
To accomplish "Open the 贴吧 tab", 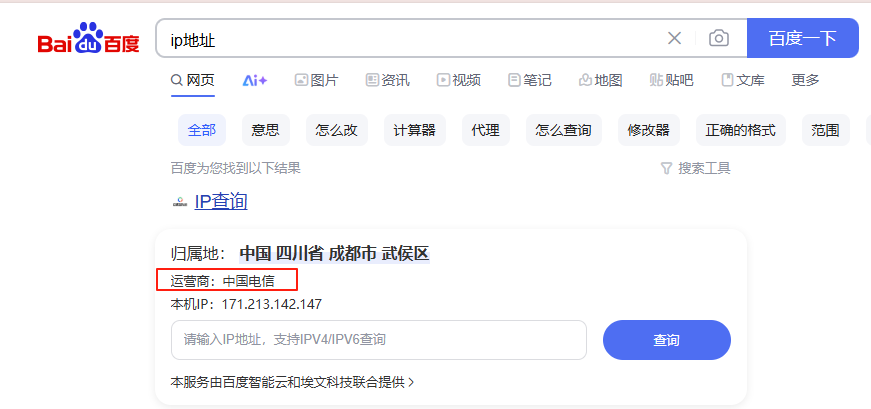I will [x=671, y=80].
